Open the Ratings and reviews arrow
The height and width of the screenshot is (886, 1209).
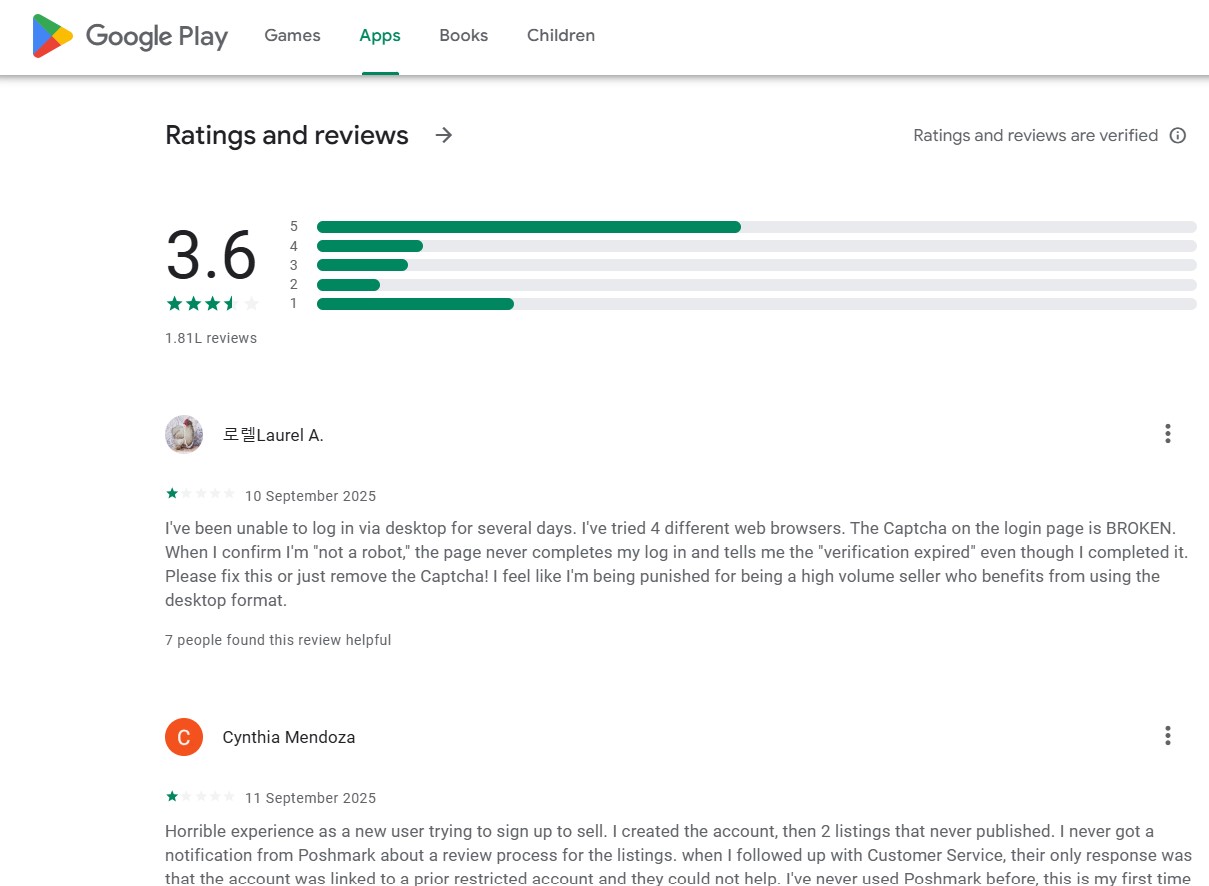point(444,135)
